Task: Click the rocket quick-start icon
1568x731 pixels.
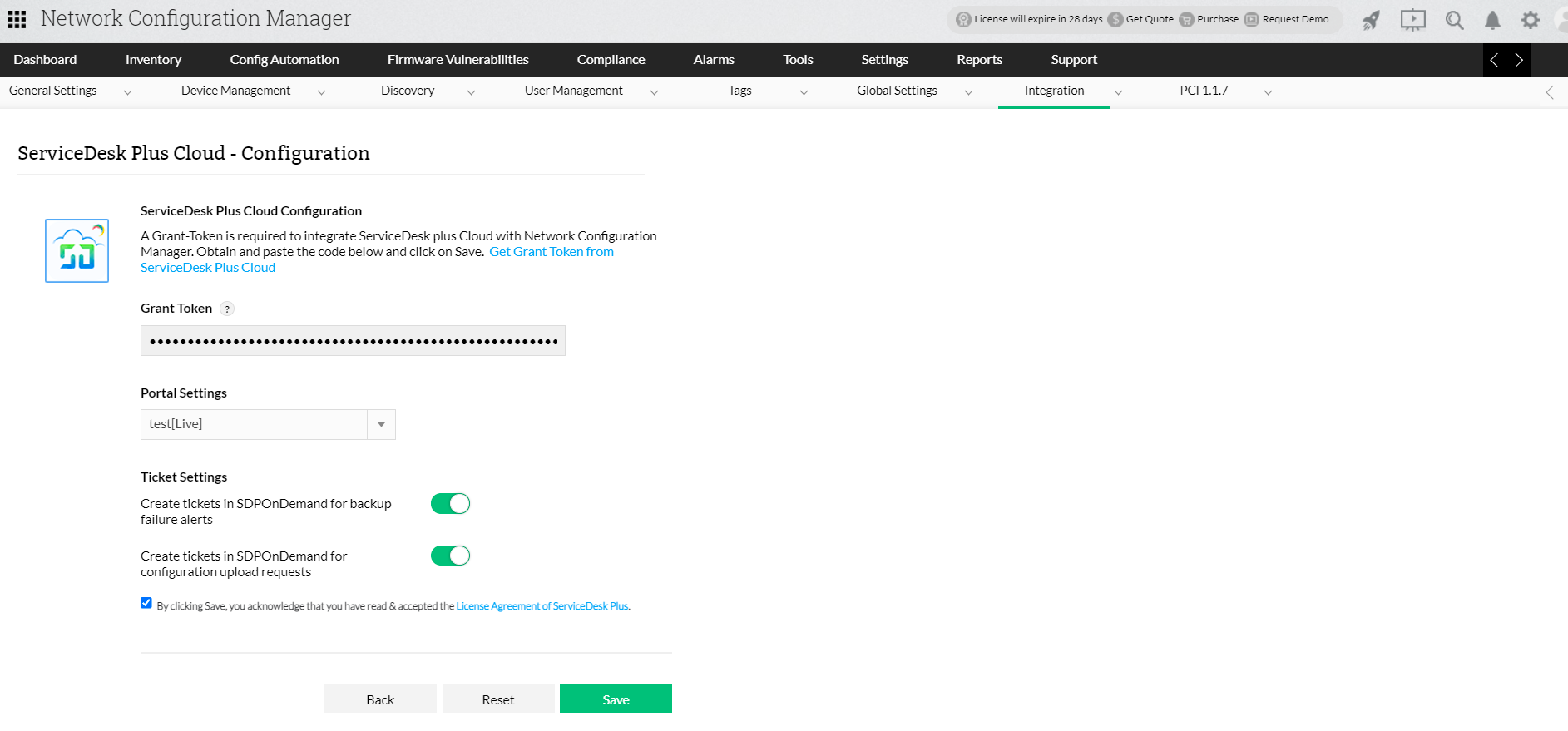Action: (1371, 20)
